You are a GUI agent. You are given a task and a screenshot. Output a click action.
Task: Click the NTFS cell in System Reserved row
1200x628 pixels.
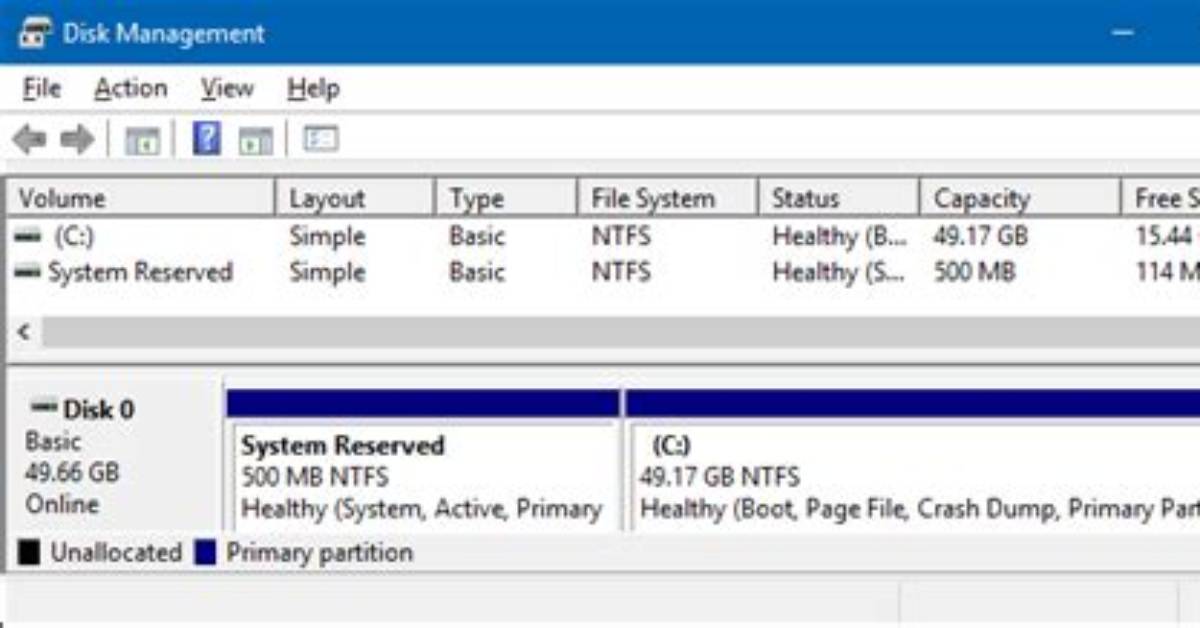[x=621, y=272]
